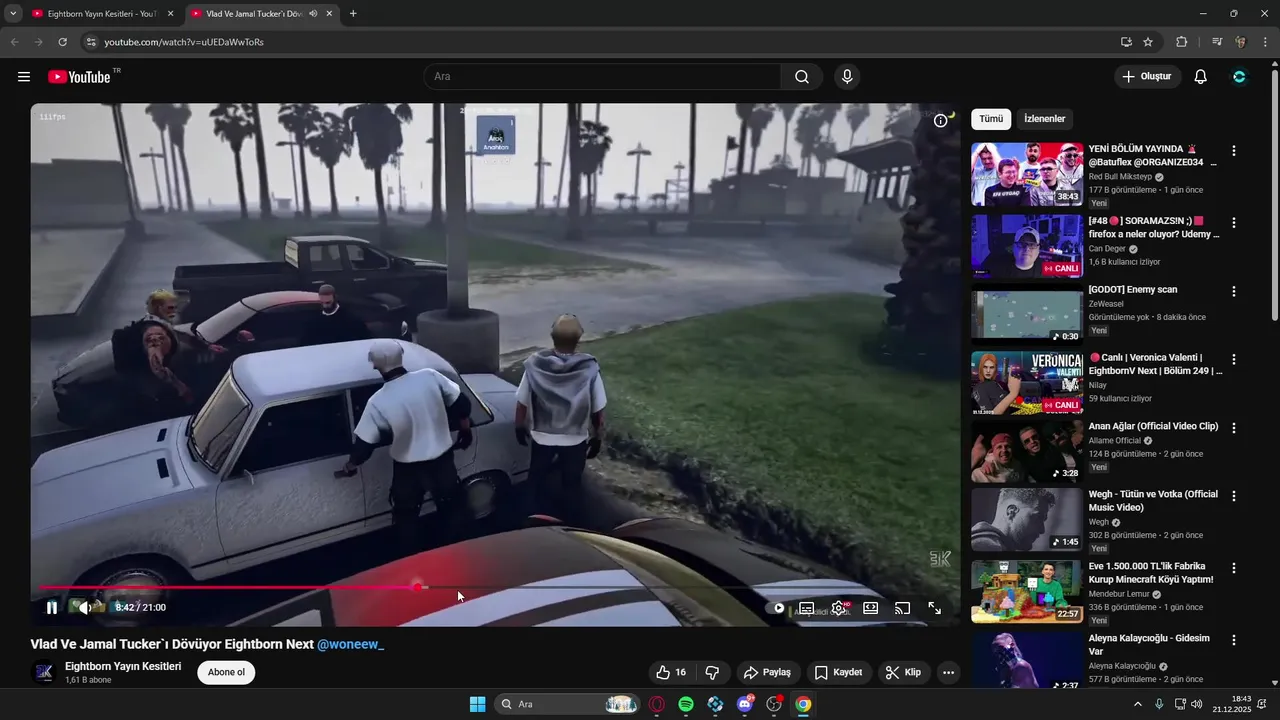Open Wegh Tütün ve Votka thumbnail
The height and width of the screenshot is (720, 1280).
(1027, 519)
